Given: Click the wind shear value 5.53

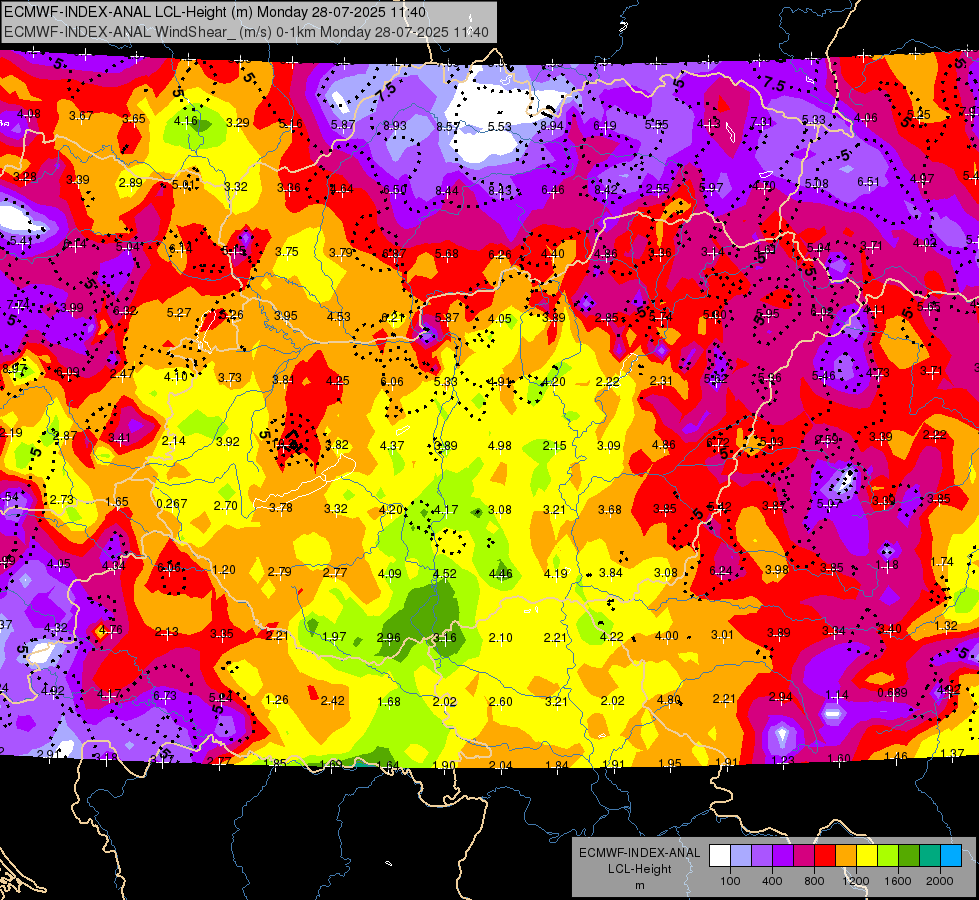Looking at the screenshot, I should point(499,127).
